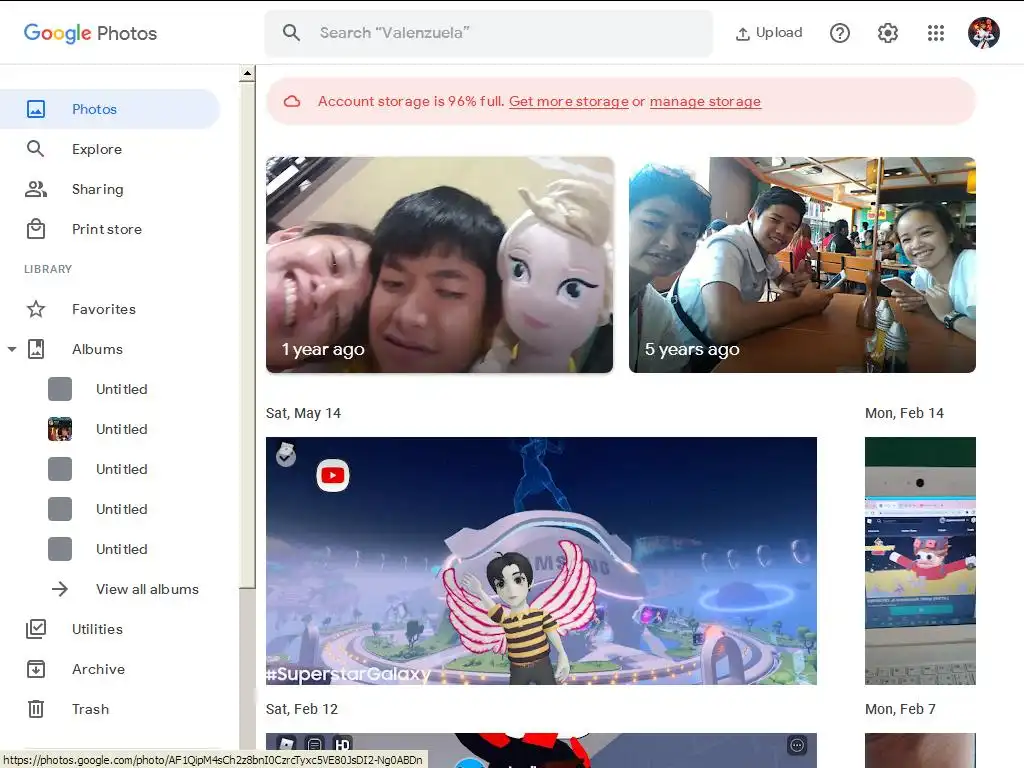
Task: Click the search magnifier icon in search bar
Action: 291,33
